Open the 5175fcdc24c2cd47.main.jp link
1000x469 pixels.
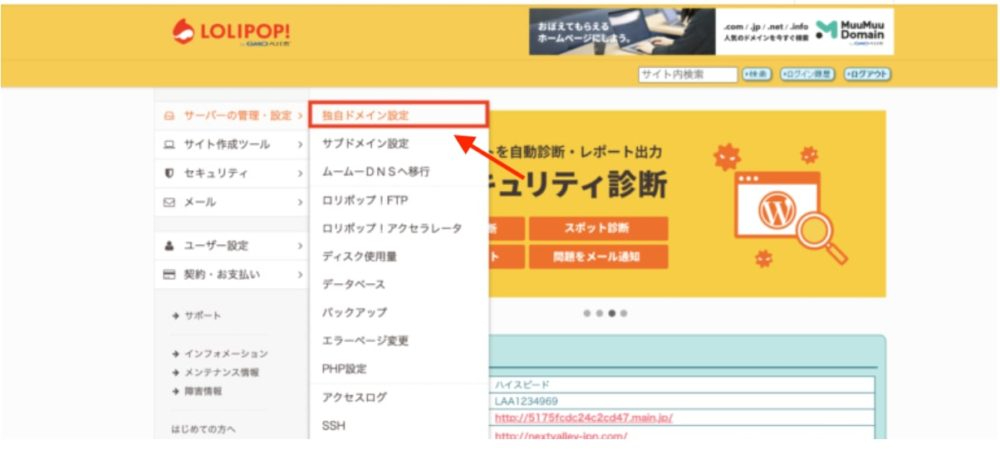[x=584, y=418]
